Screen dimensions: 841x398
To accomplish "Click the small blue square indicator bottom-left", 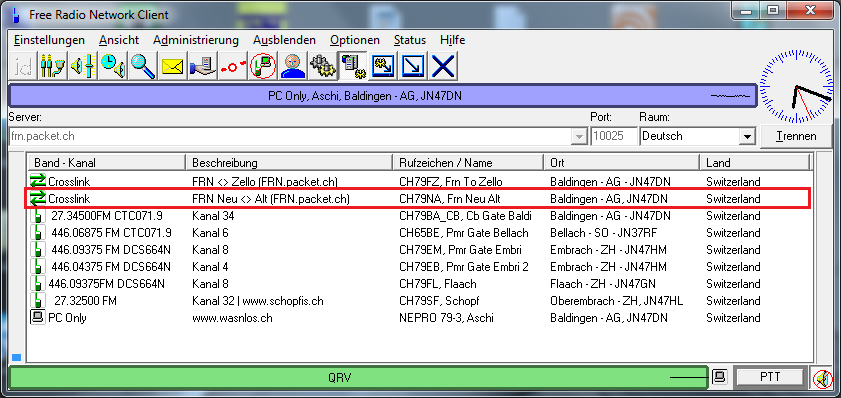I will [x=16, y=357].
